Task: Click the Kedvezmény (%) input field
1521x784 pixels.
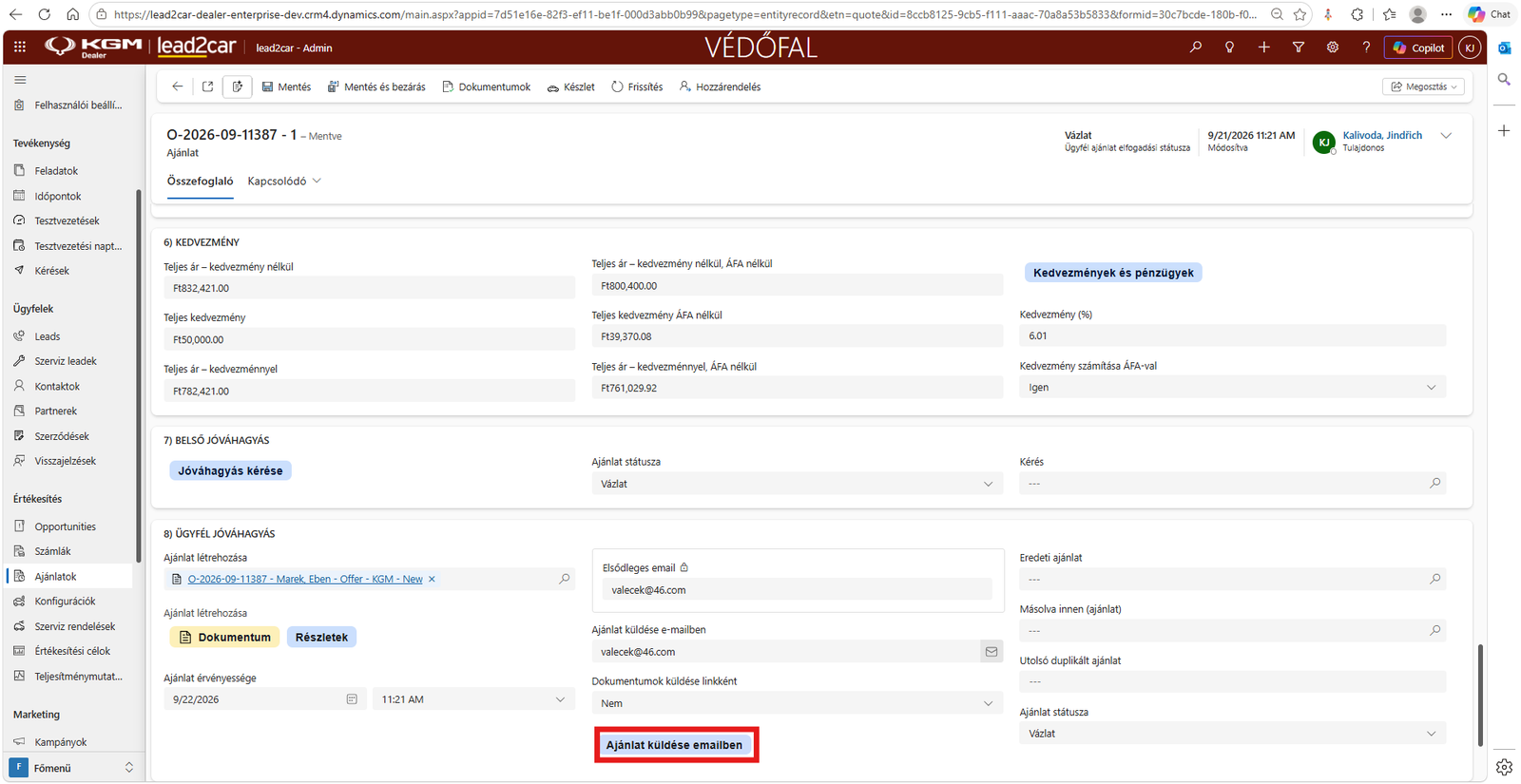Action: (1233, 335)
